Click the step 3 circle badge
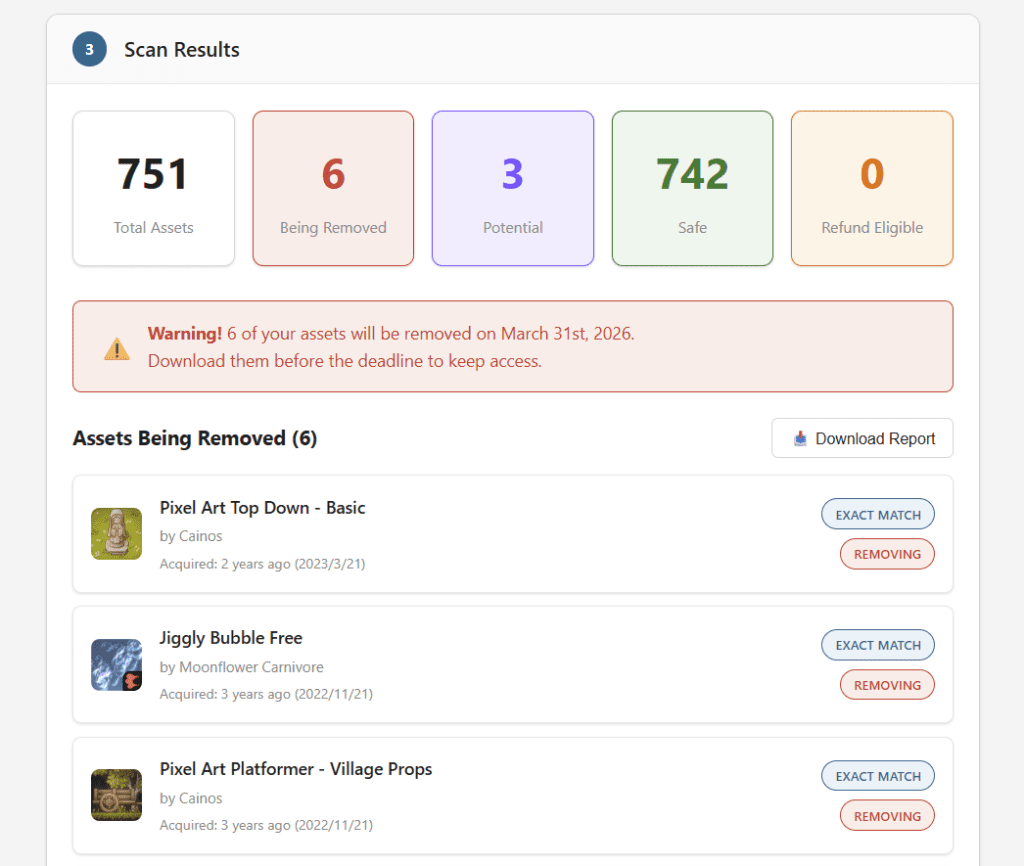The height and width of the screenshot is (866, 1024). (x=89, y=49)
